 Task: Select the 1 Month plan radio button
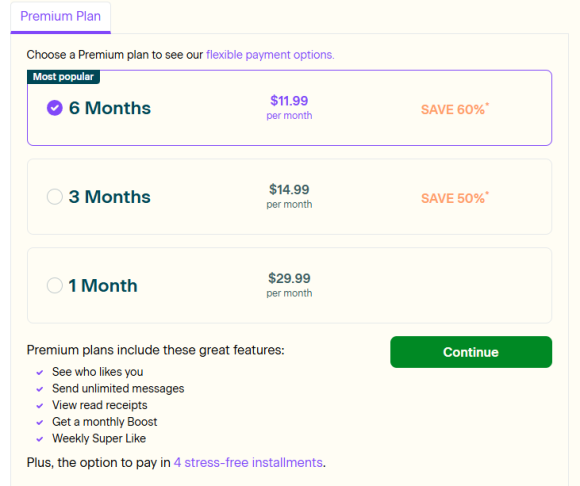55,286
